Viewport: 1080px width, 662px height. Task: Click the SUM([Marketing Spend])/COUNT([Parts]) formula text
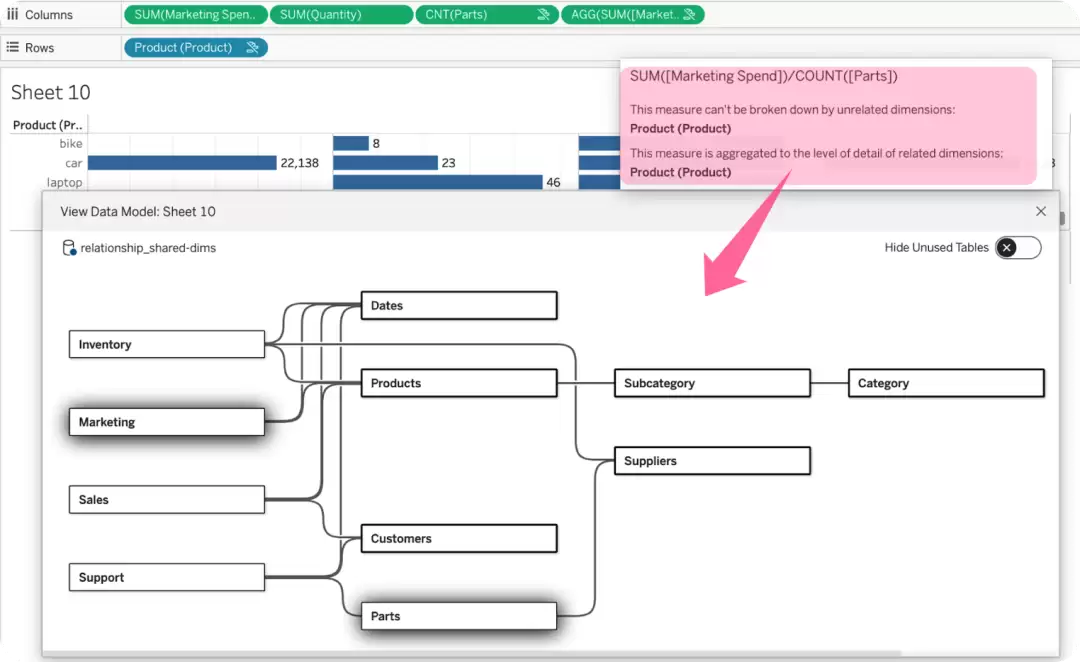764,76
